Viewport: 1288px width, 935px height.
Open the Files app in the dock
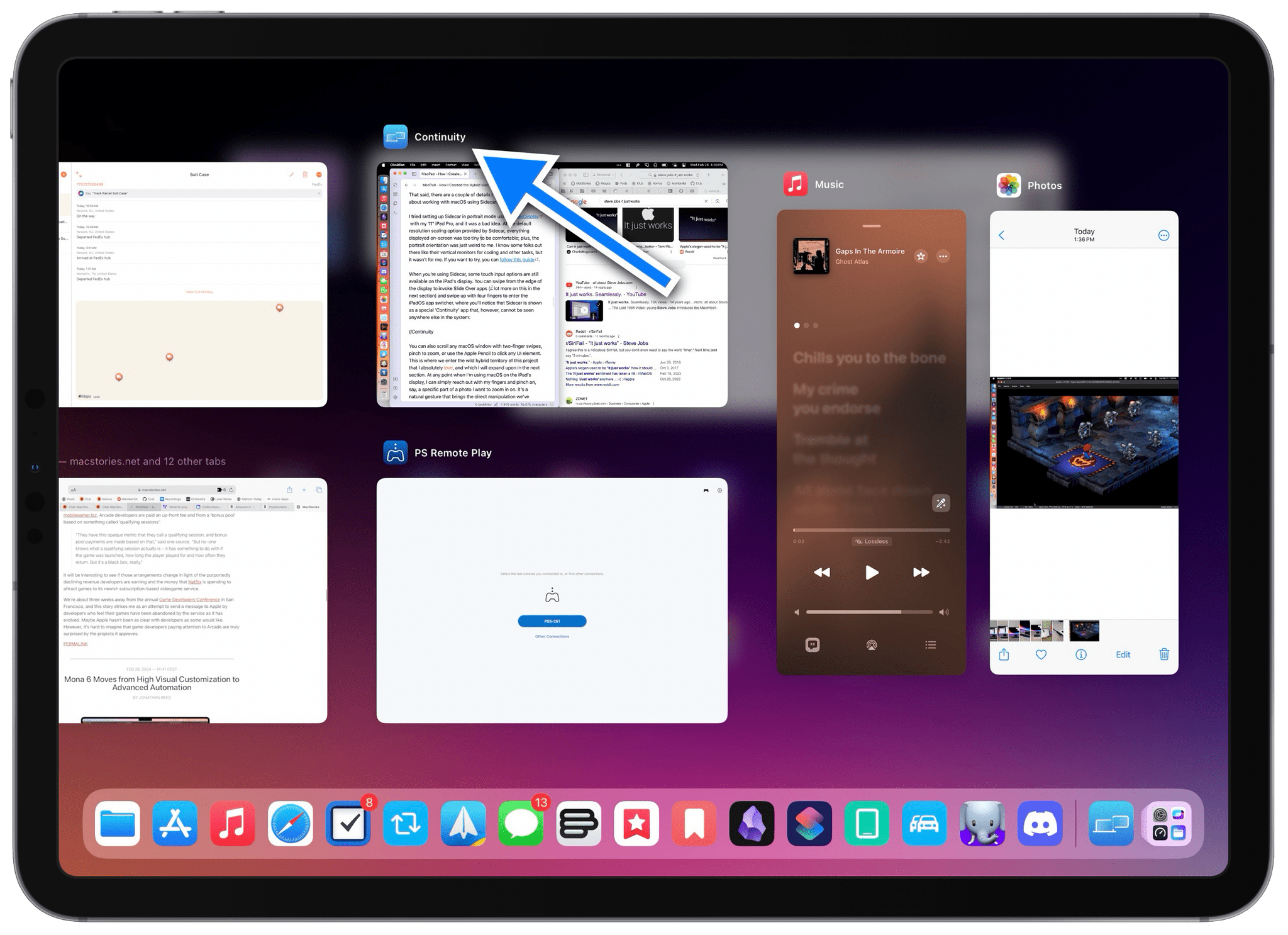118,823
